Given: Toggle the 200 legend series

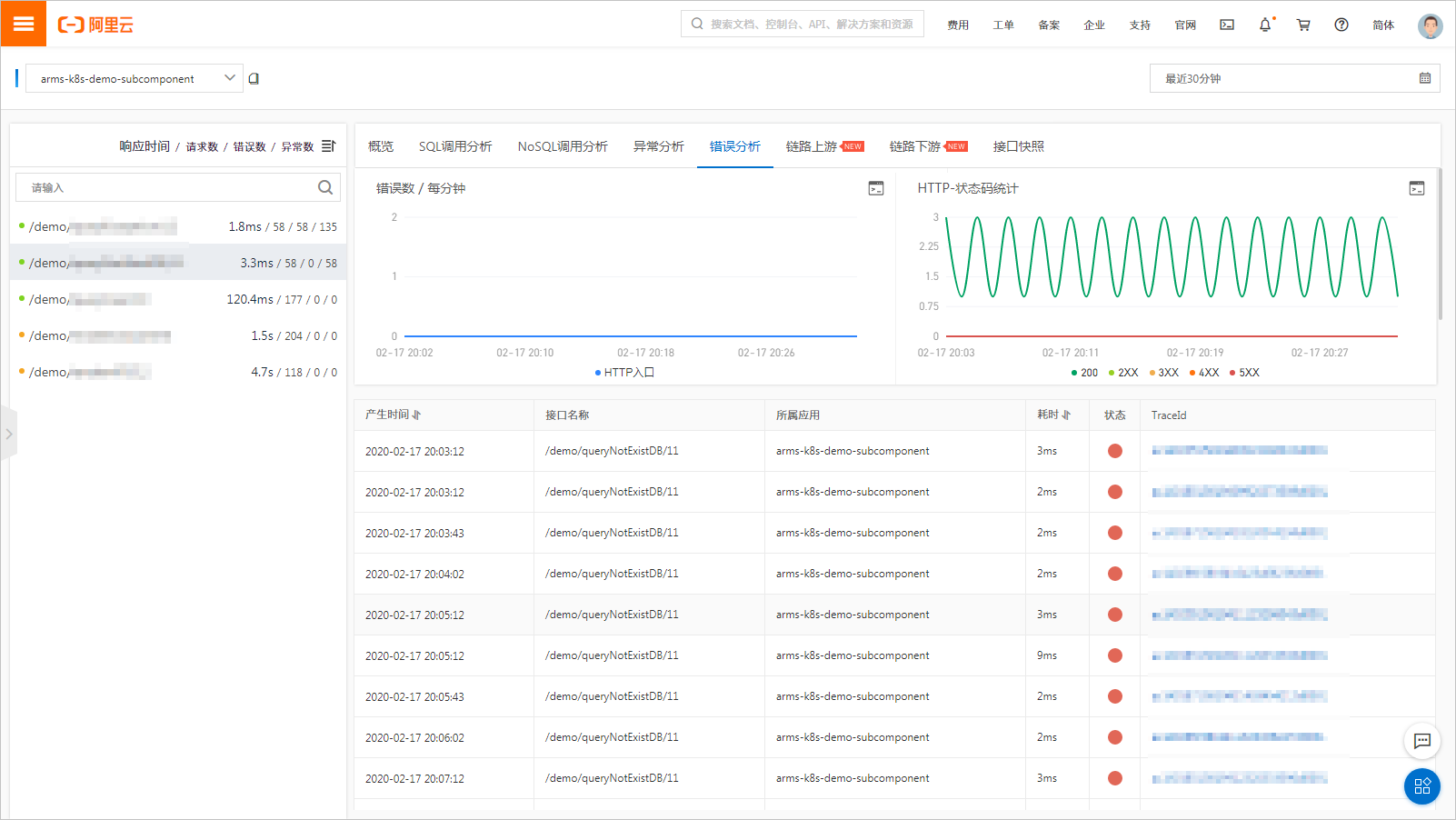Looking at the screenshot, I should pyautogui.click(x=1084, y=373).
